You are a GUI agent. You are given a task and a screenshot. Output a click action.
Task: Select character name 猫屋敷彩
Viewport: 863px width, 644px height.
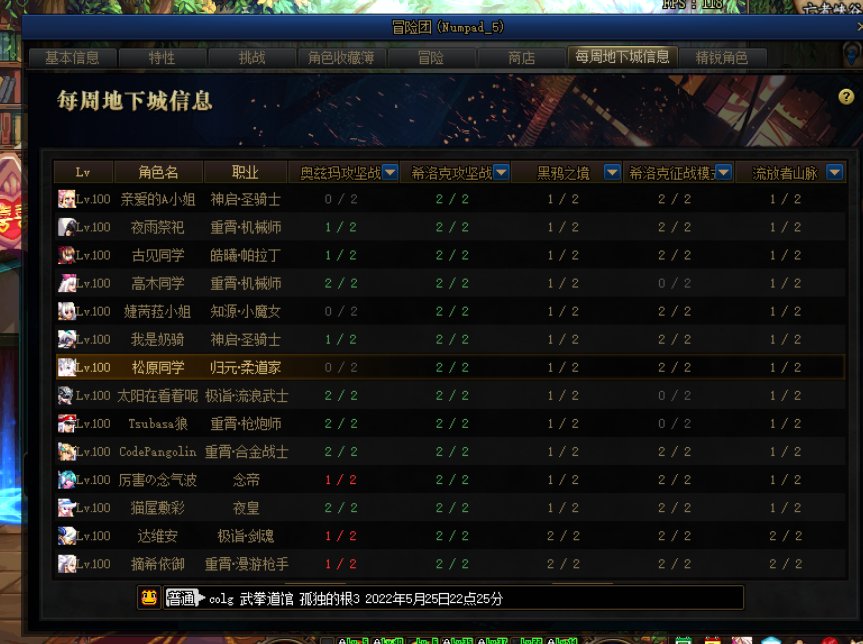click(158, 508)
